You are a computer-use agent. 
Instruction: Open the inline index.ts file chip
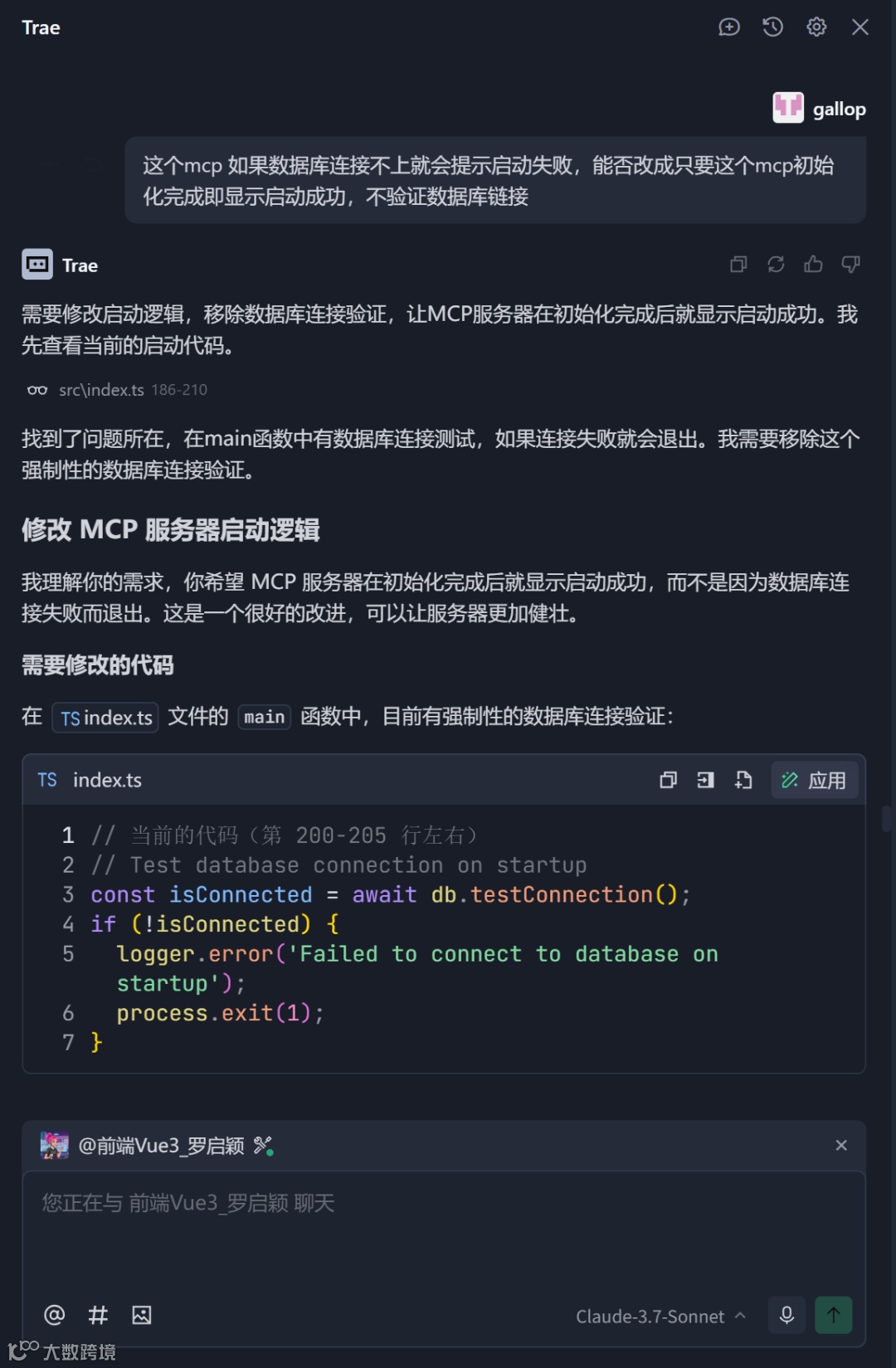tap(105, 718)
